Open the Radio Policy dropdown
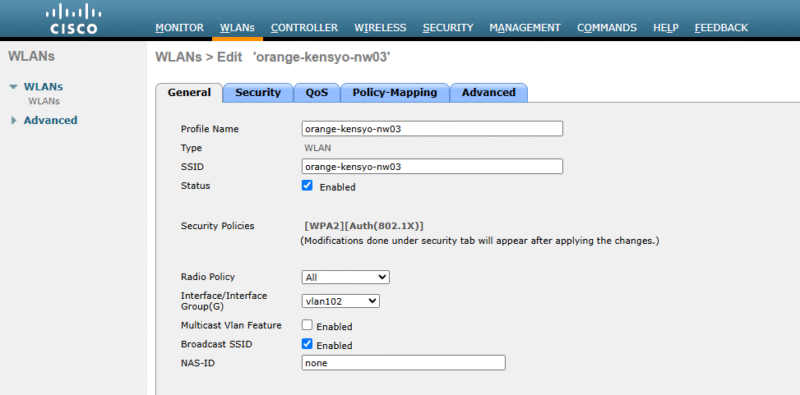The image size is (800, 395). [345, 277]
